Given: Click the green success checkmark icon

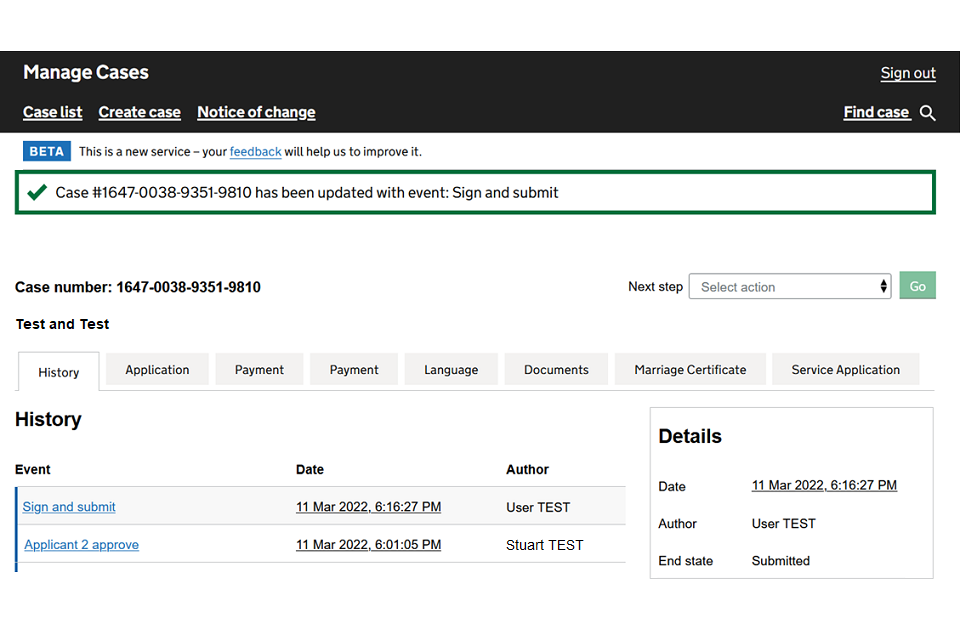Looking at the screenshot, I should (x=37, y=192).
